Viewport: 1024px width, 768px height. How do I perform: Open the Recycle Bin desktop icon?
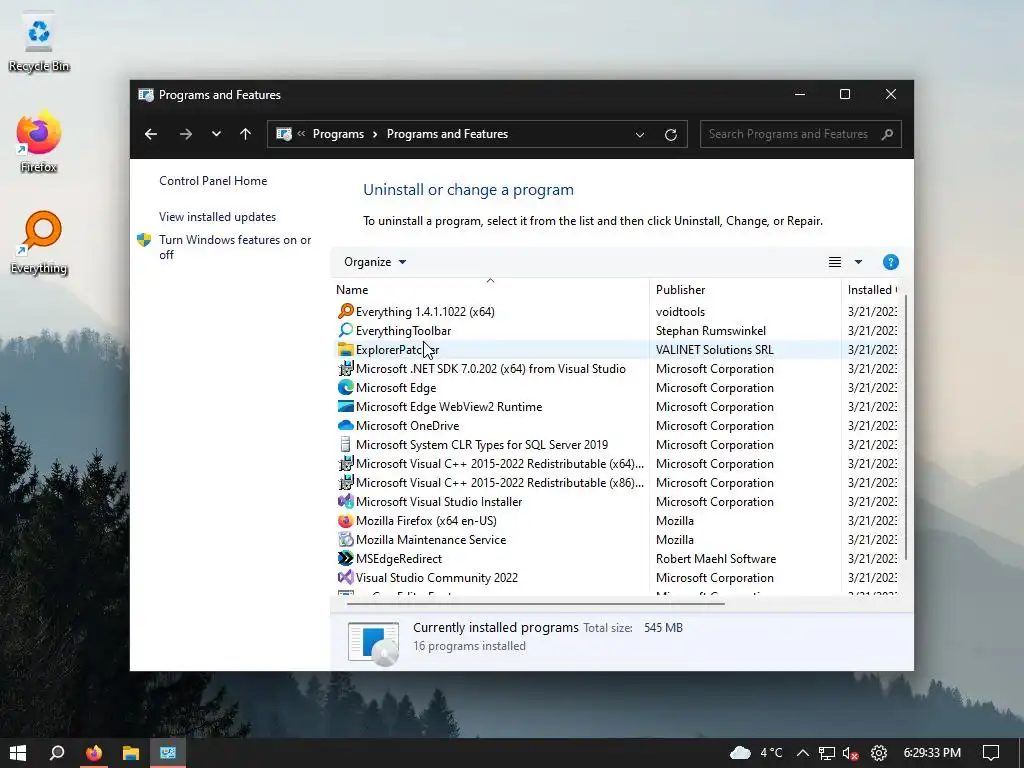coord(39,42)
